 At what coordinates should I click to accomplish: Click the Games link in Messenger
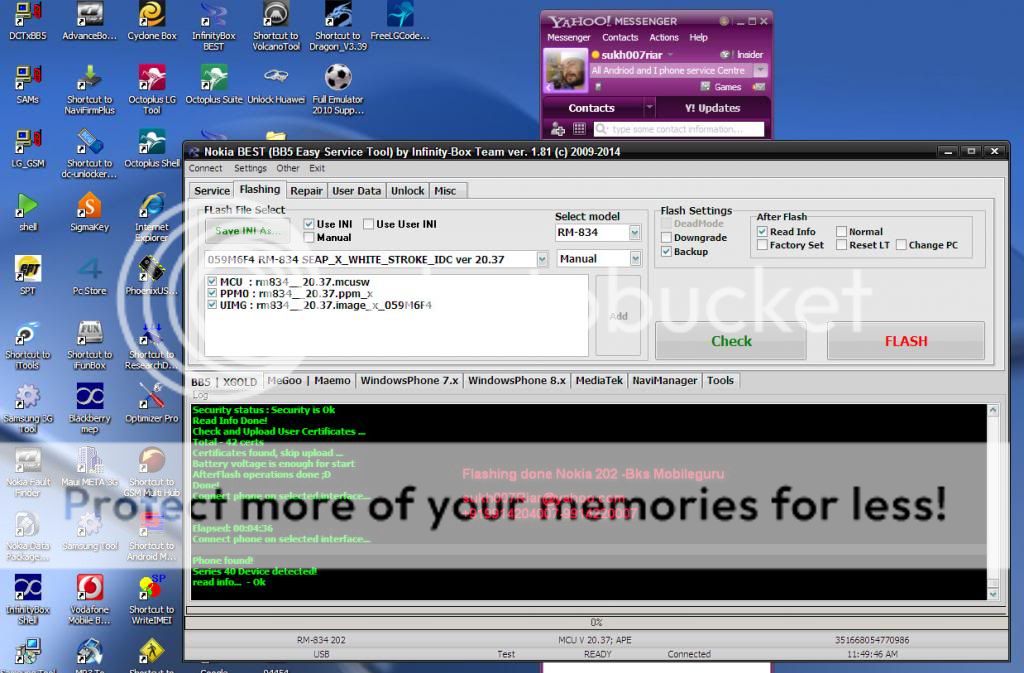point(728,87)
